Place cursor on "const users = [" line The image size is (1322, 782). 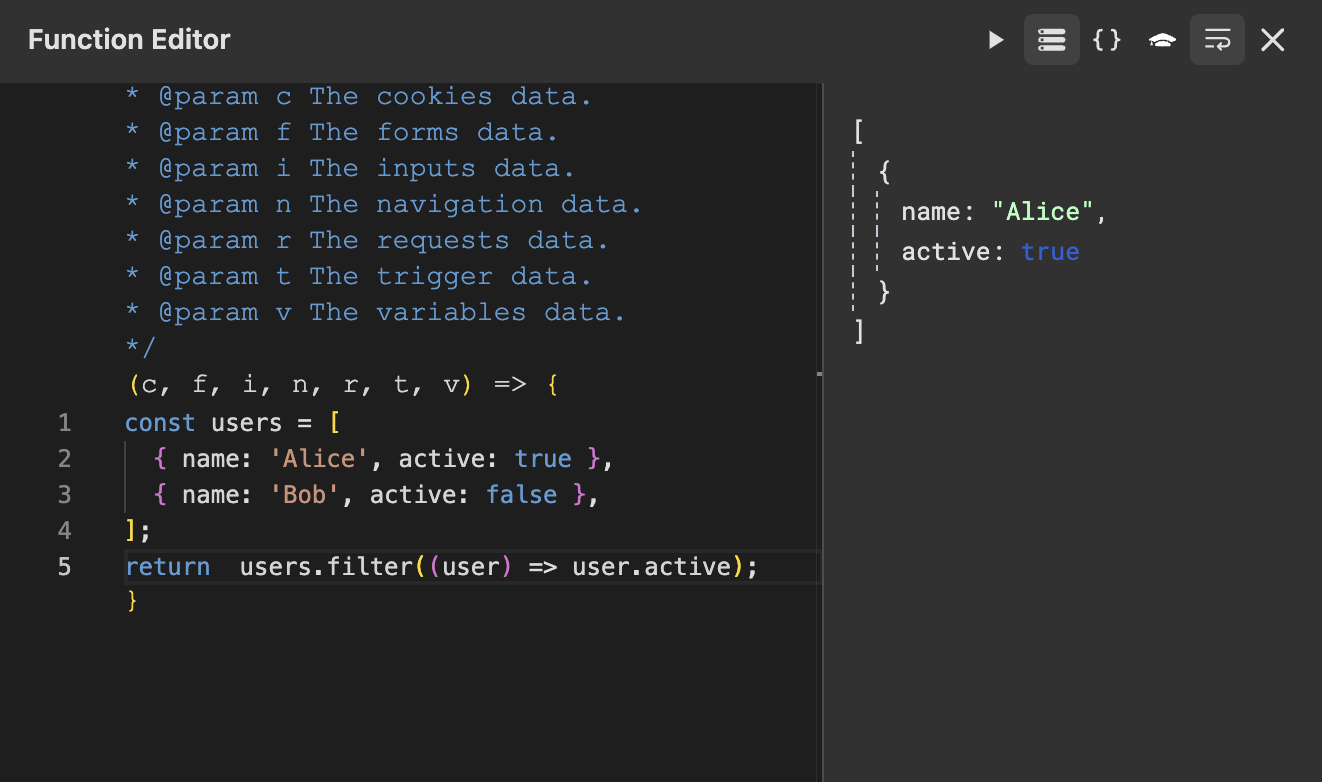pyautogui.click(x=233, y=423)
